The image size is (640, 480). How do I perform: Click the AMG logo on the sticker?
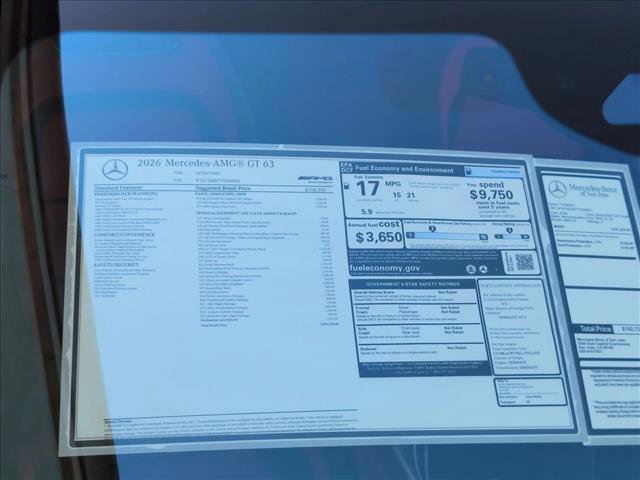[315, 178]
